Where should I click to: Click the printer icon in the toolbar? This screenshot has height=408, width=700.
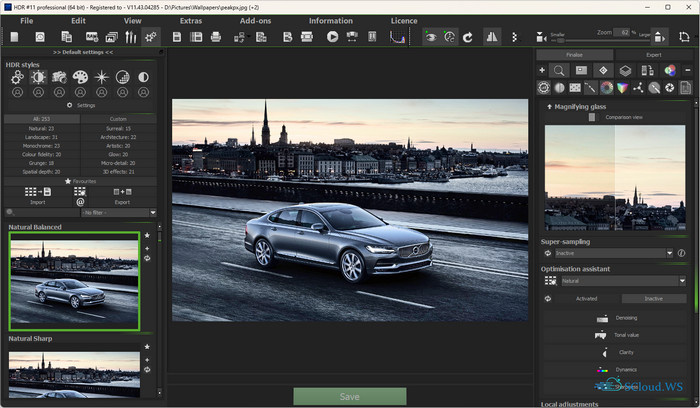(x=215, y=37)
